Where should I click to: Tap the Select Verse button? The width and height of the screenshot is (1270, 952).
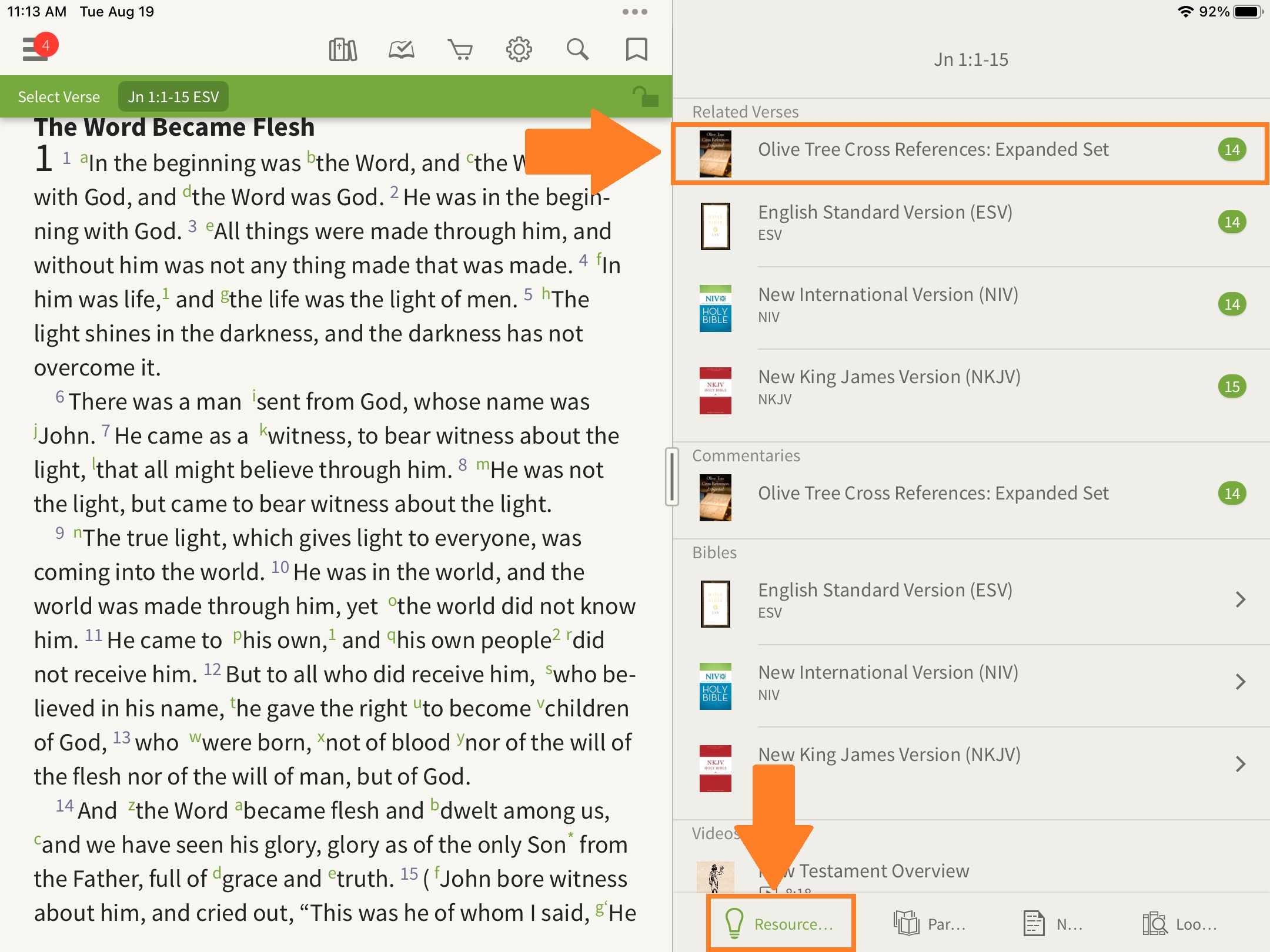tap(59, 97)
